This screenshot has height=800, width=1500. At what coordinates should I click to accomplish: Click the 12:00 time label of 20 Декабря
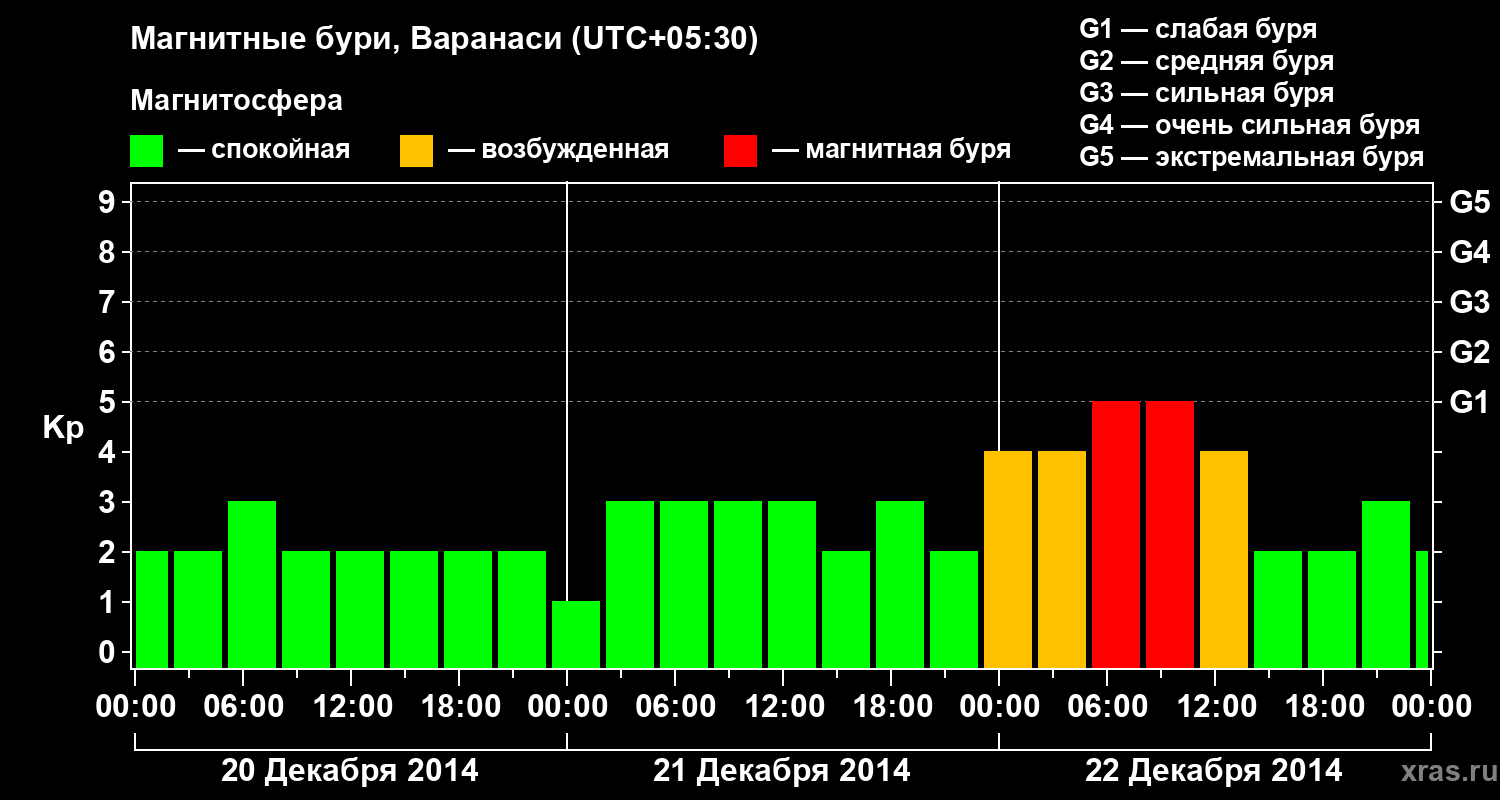pos(351,706)
